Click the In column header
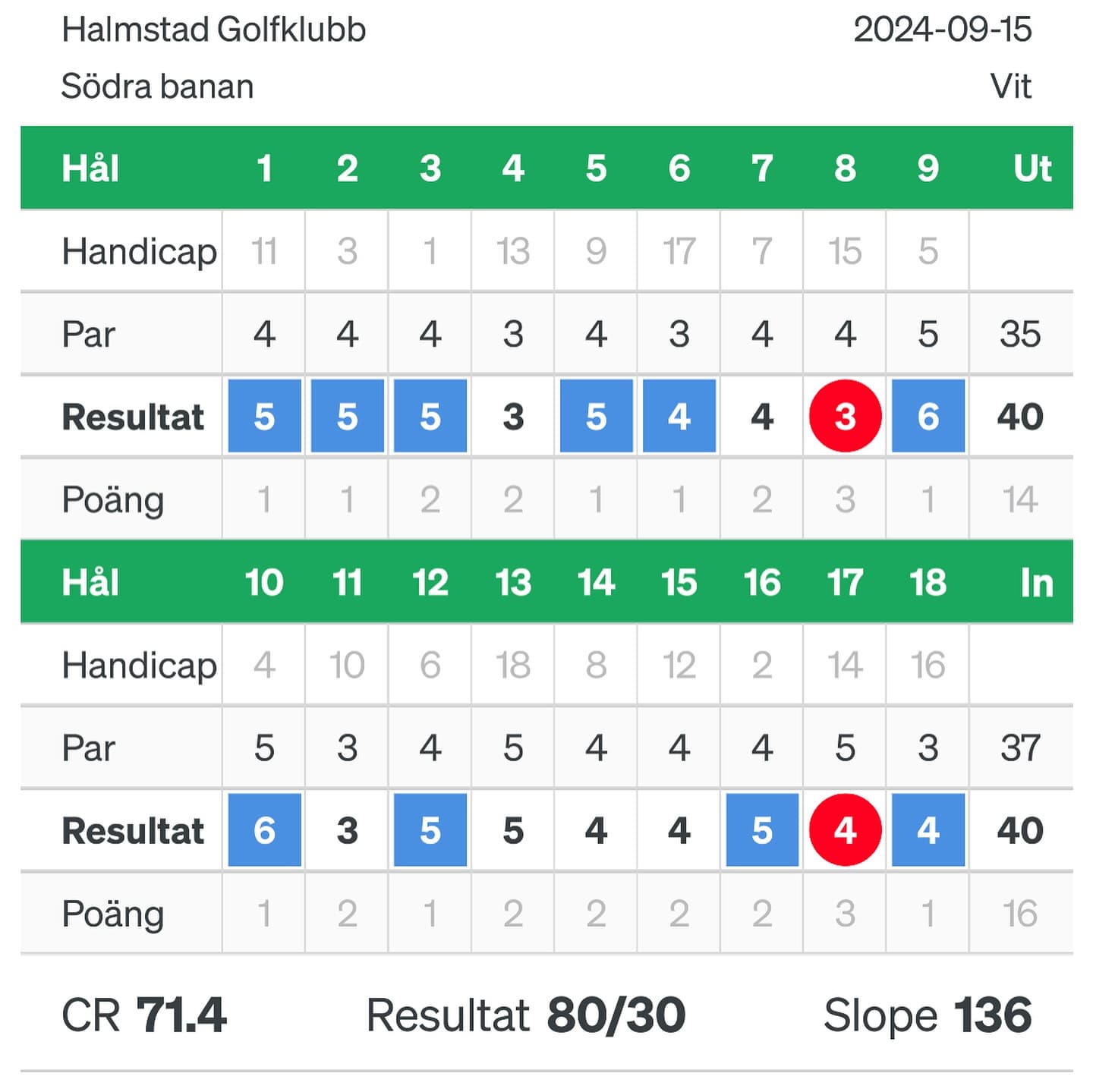Image resolution: width=1093 pixels, height=1092 pixels. (x=1036, y=583)
